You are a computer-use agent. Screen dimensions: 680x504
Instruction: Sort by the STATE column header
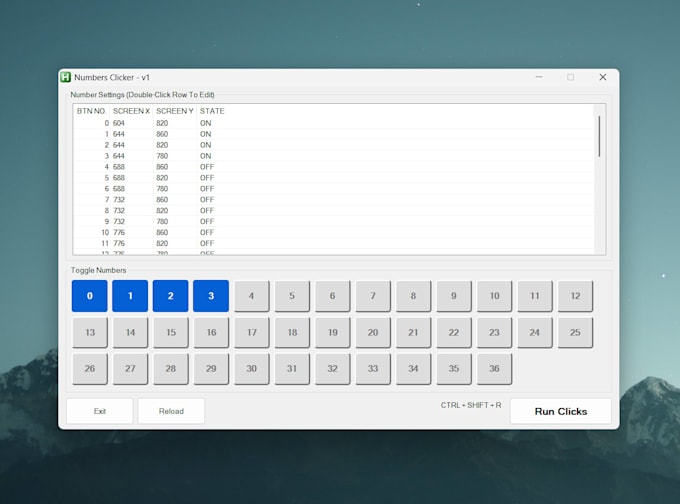click(x=212, y=111)
